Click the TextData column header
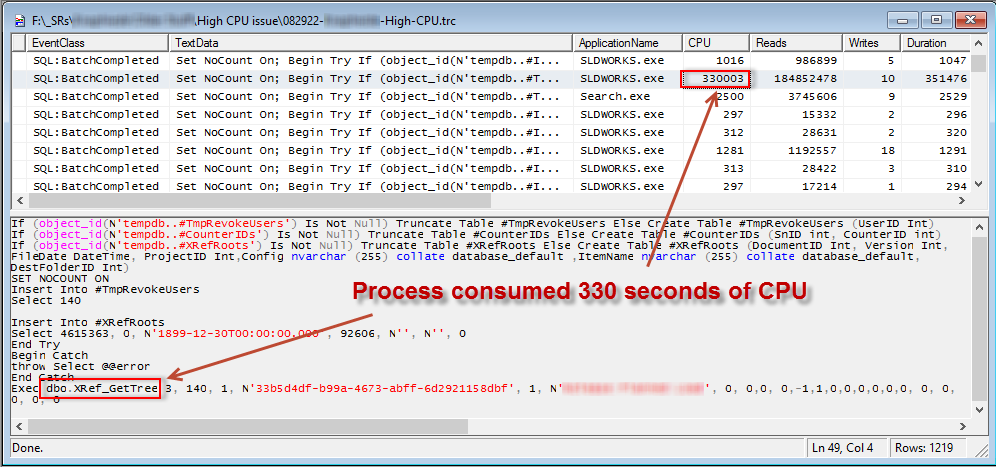 pyautogui.click(x=371, y=43)
